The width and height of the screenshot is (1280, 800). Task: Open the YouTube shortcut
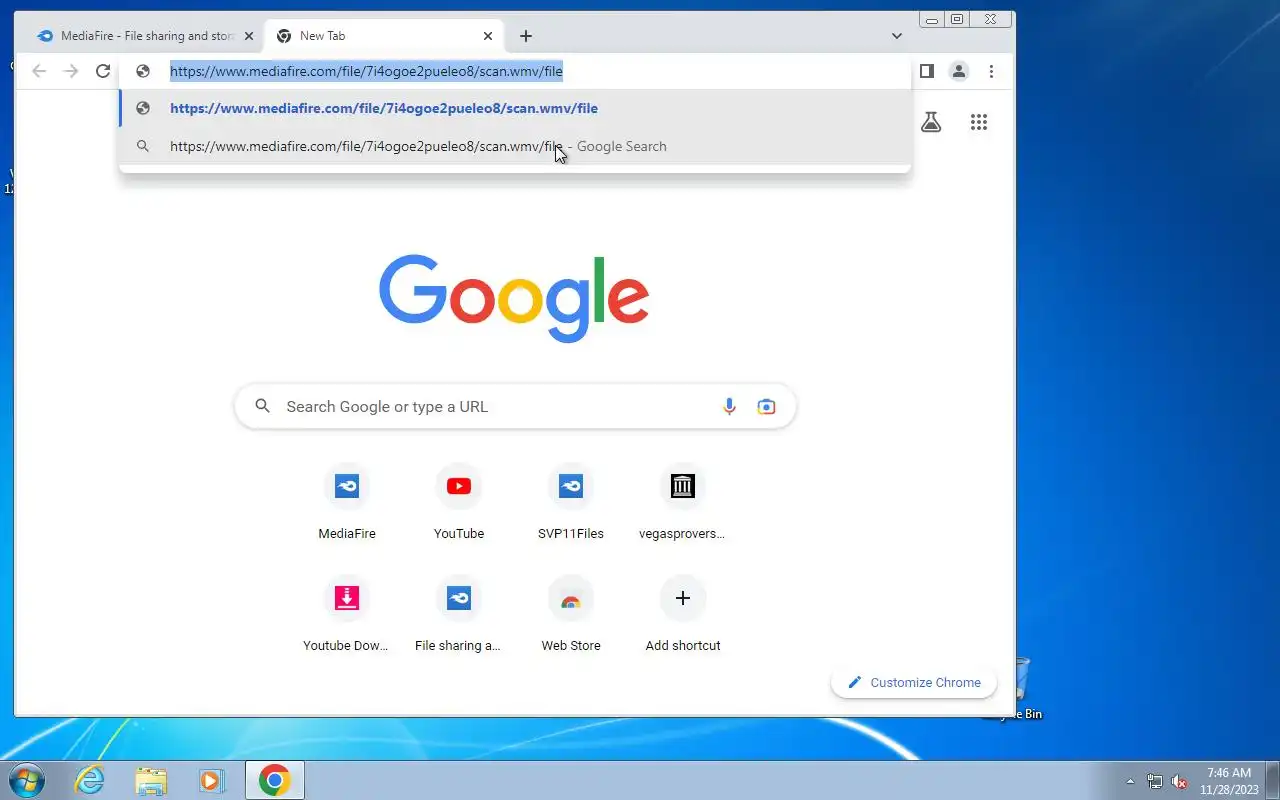tap(459, 504)
